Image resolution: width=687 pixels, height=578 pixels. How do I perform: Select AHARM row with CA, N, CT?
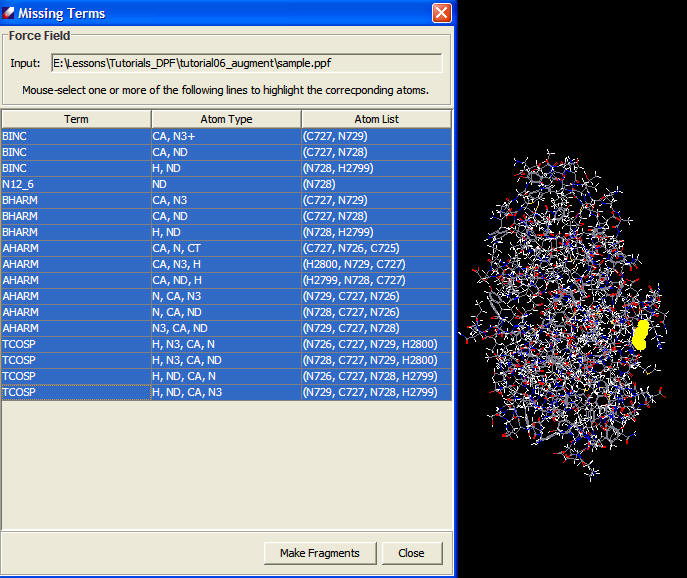(76, 248)
